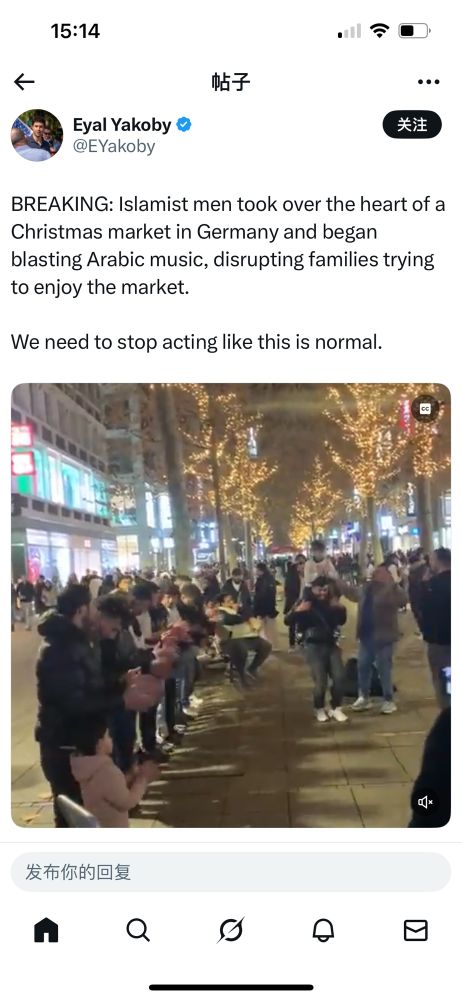Click the Eyal Yakoby display name

coord(122,125)
